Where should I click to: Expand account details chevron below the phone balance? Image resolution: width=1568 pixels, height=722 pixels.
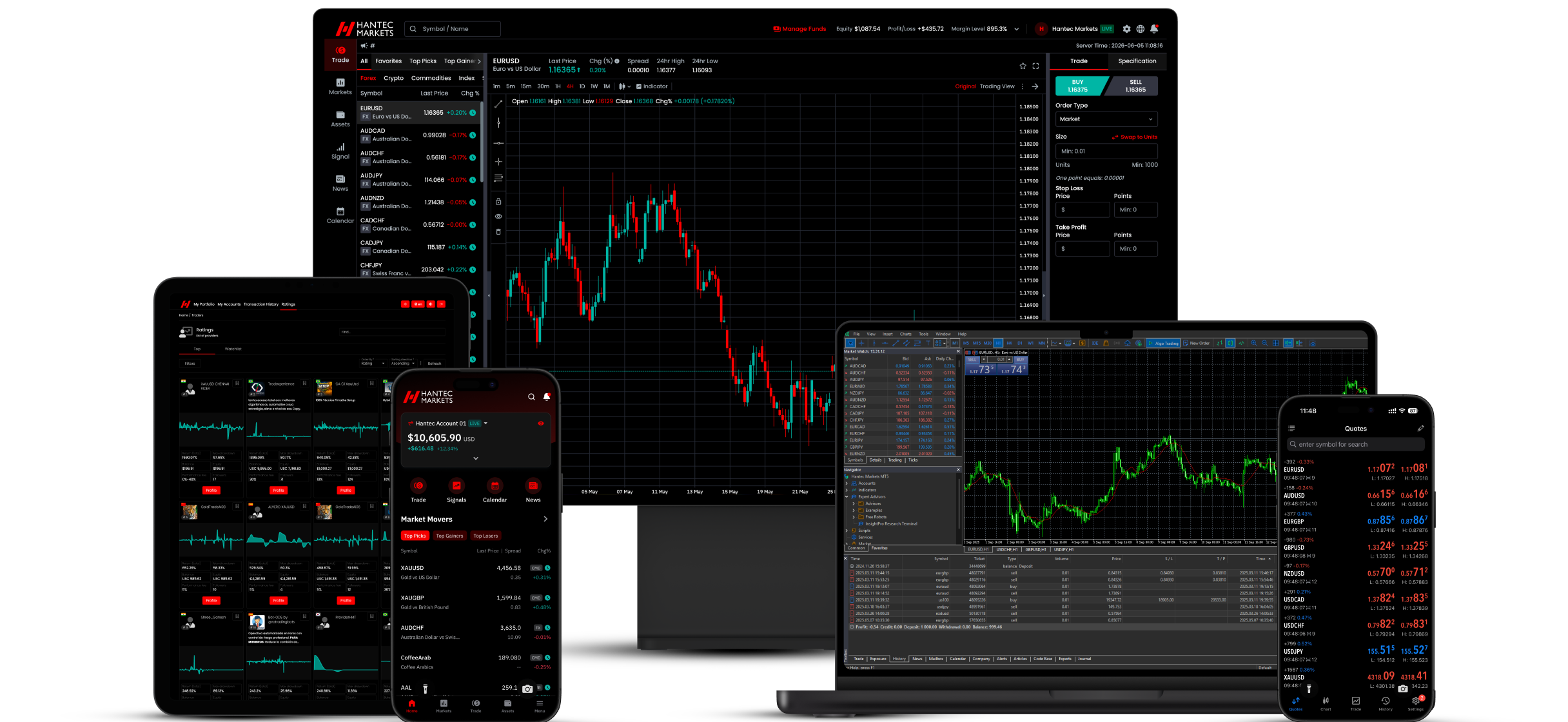click(476, 458)
